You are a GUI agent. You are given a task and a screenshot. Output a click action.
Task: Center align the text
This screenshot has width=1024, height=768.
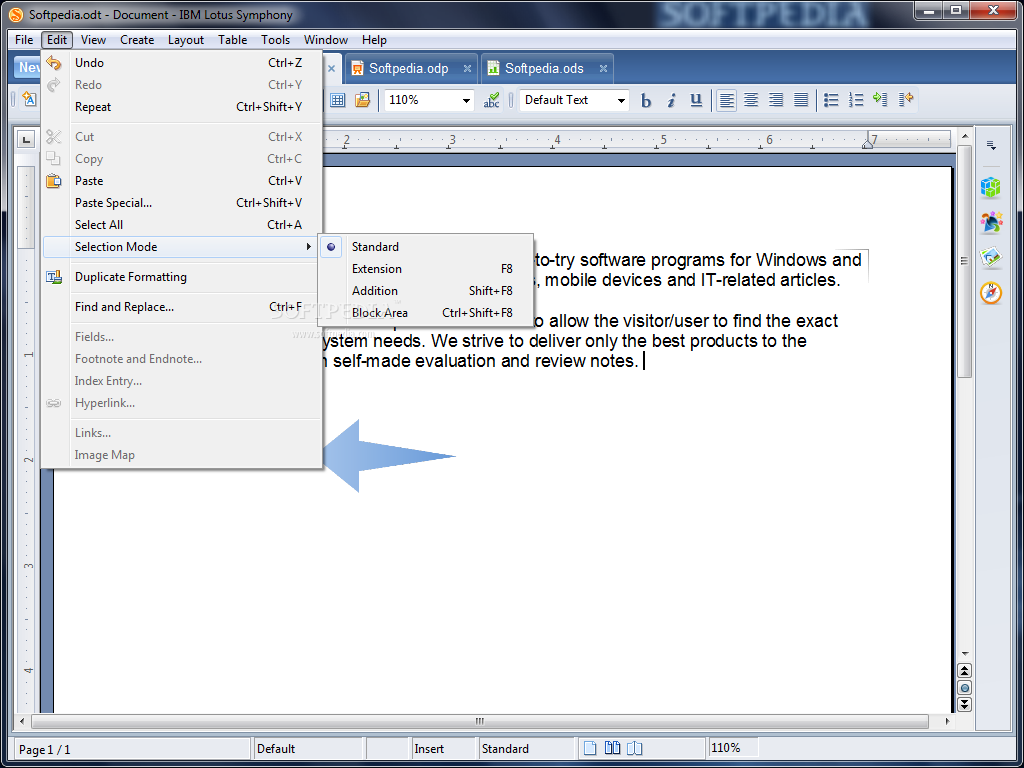click(x=751, y=100)
